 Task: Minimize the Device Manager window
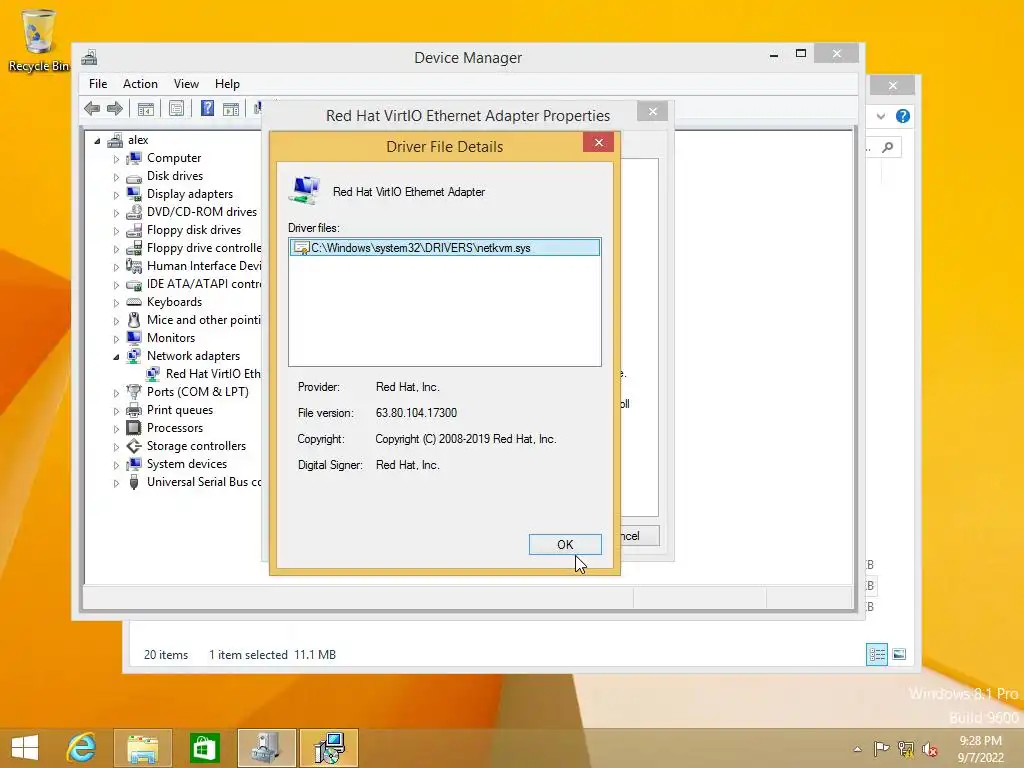pyautogui.click(x=774, y=55)
